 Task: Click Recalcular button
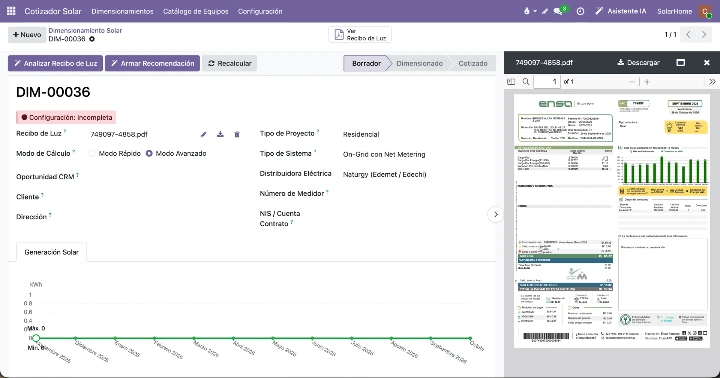[x=230, y=63]
